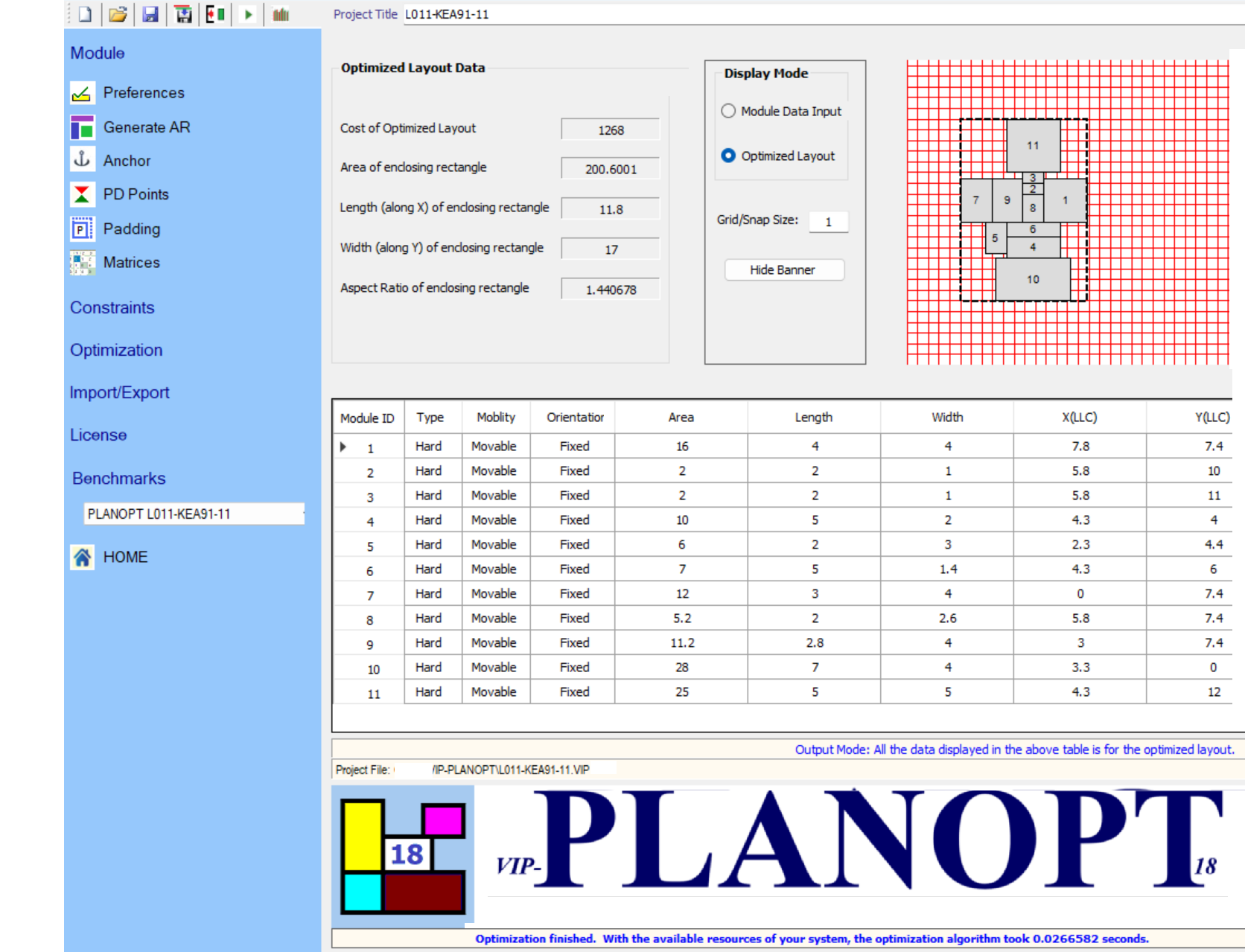Open the License menu section
Image resolution: width=1245 pixels, height=952 pixels.
[98, 435]
